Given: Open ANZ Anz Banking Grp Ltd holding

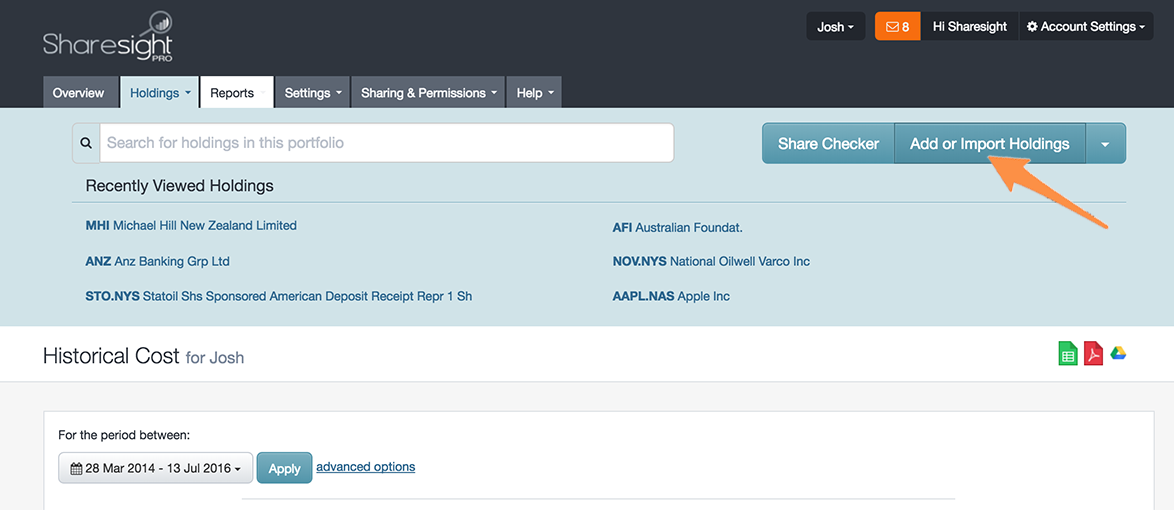Looking at the screenshot, I should click(157, 261).
